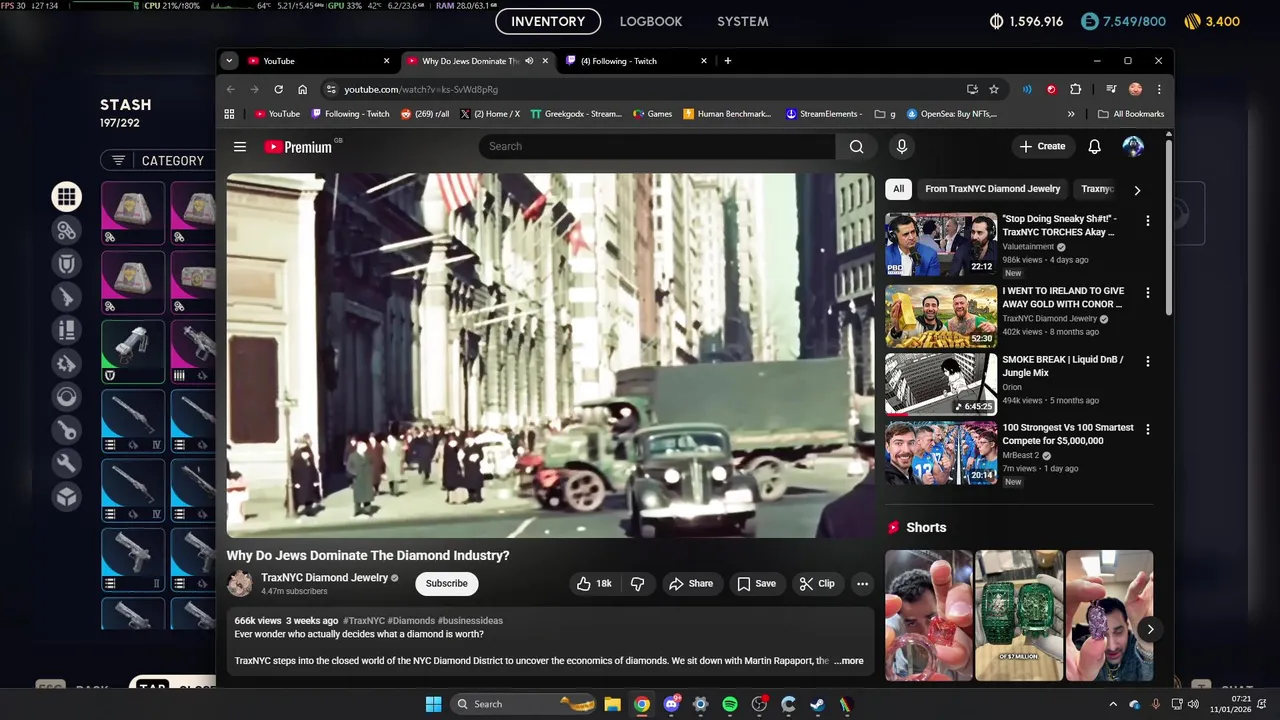Reload the current page
Screen dimensions: 1280x720
[x=278, y=89]
